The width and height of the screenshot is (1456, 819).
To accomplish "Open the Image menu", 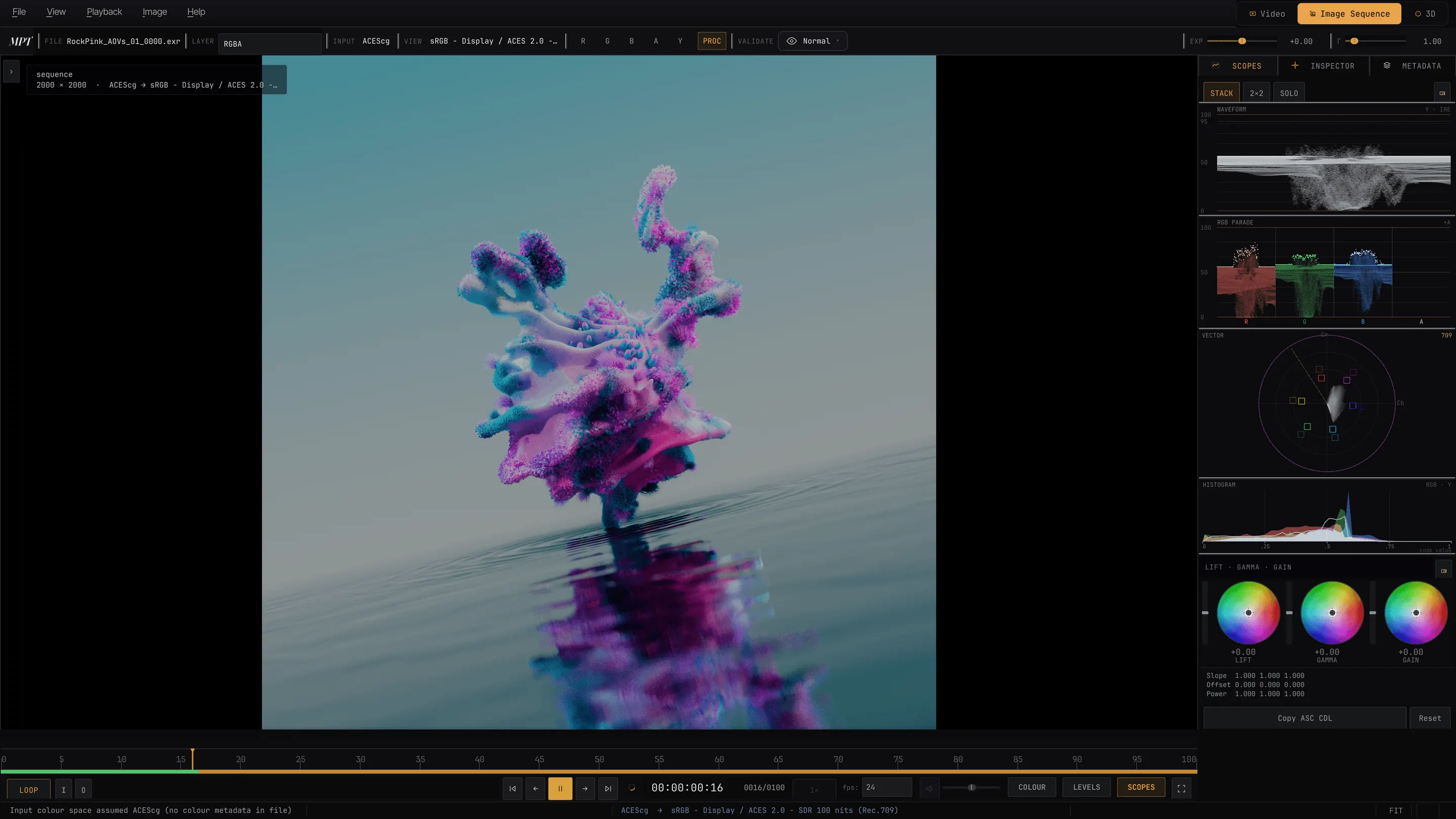I will [x=154, y=12].
